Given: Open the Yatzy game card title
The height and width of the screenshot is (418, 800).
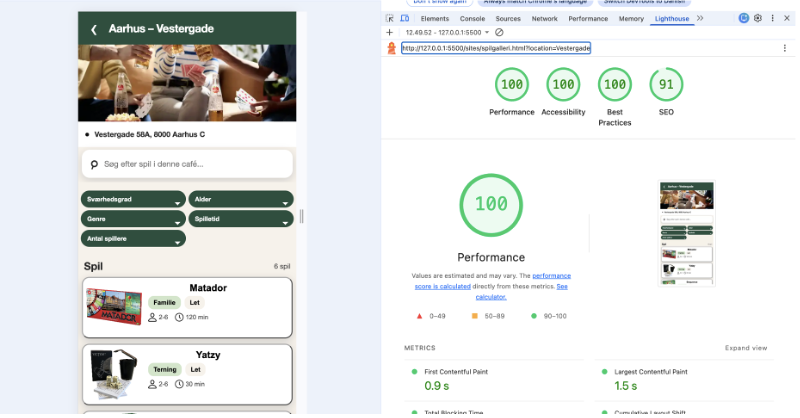Looking at the screenshot, I should click(208, 355).
